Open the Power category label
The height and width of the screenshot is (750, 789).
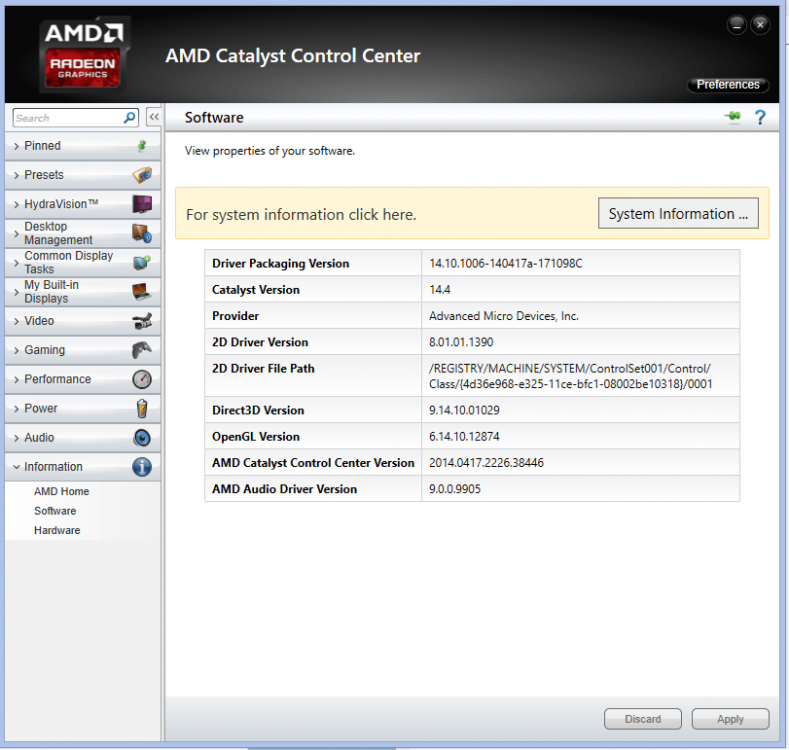41,408
